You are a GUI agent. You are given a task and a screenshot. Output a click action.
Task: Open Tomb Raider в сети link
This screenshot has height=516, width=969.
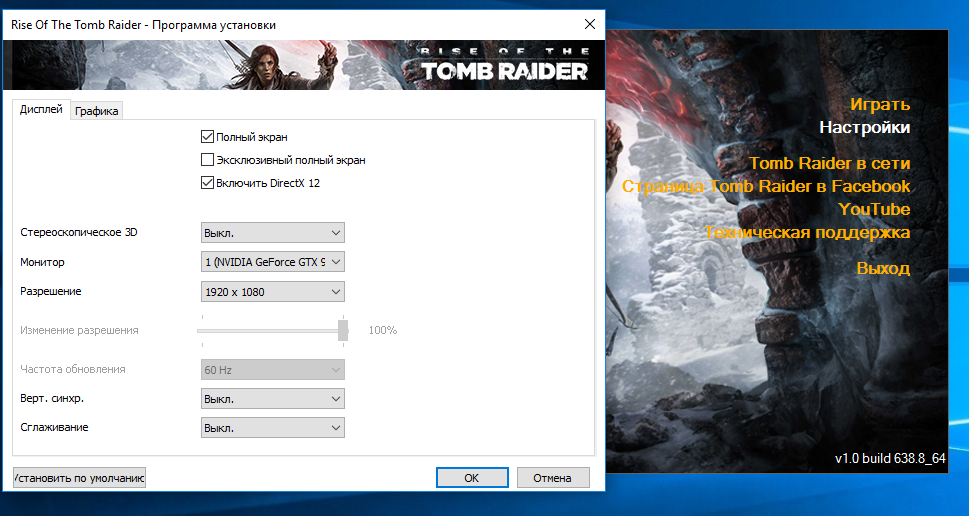[x=830, y=163]
